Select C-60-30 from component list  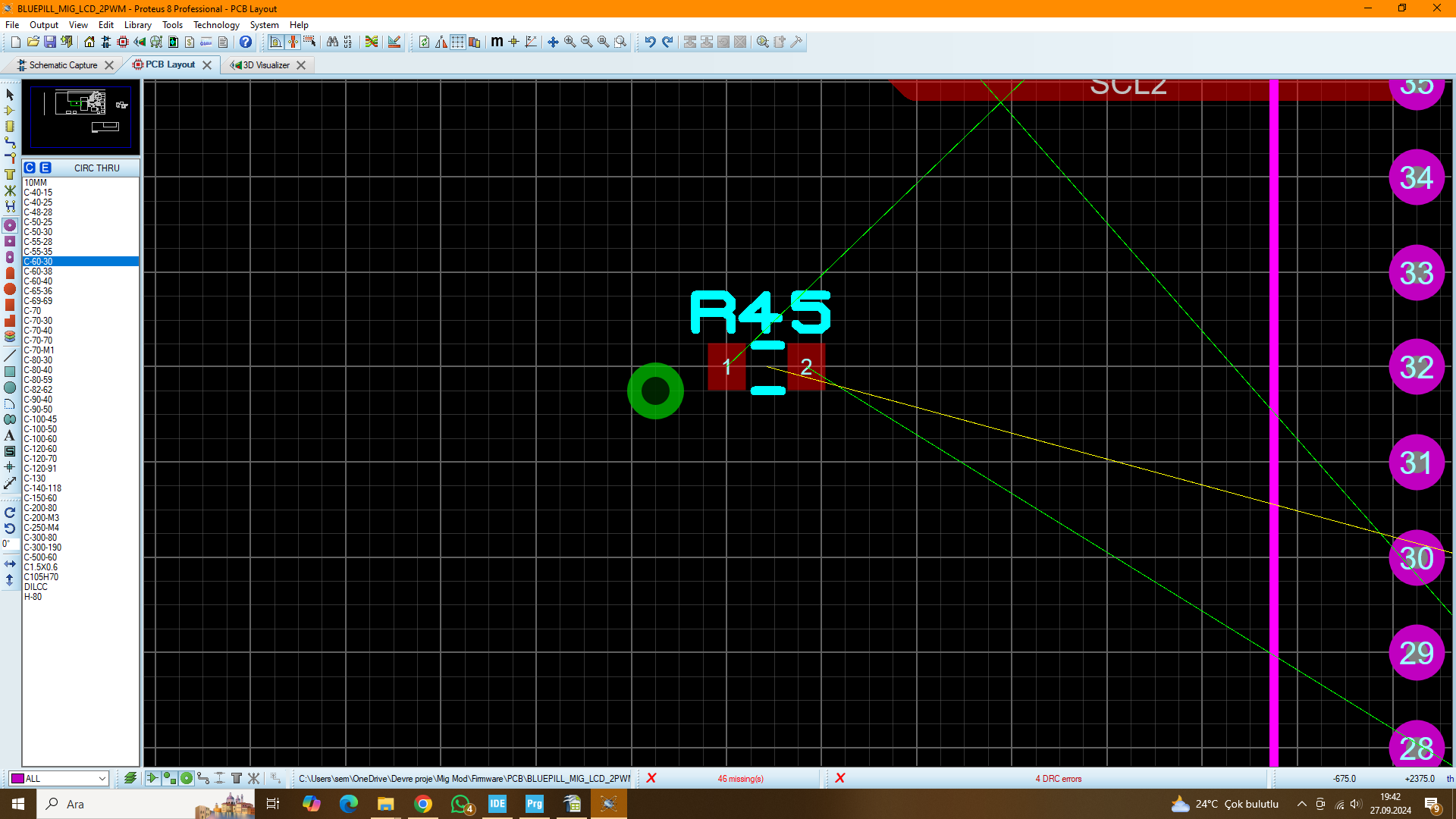[76, 261]
